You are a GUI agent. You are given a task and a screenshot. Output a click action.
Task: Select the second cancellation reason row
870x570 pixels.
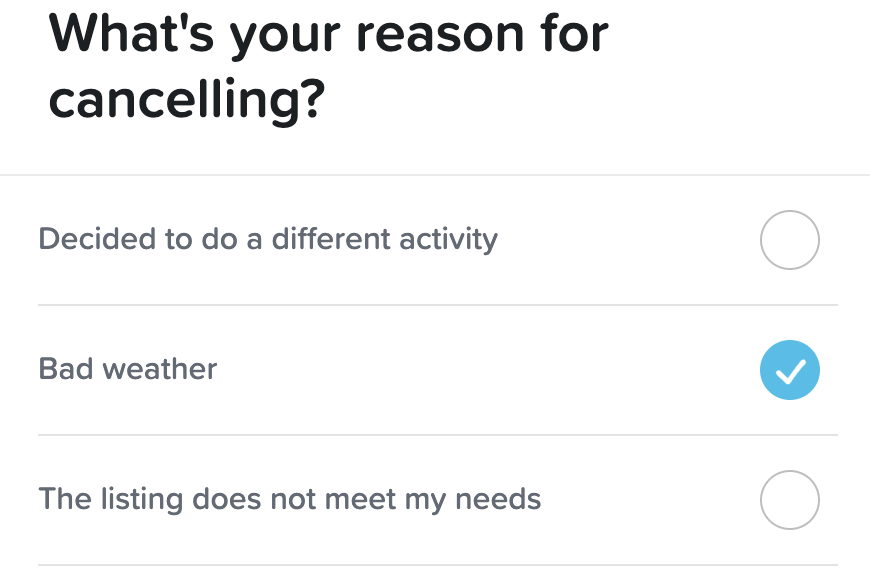[437, 370]
